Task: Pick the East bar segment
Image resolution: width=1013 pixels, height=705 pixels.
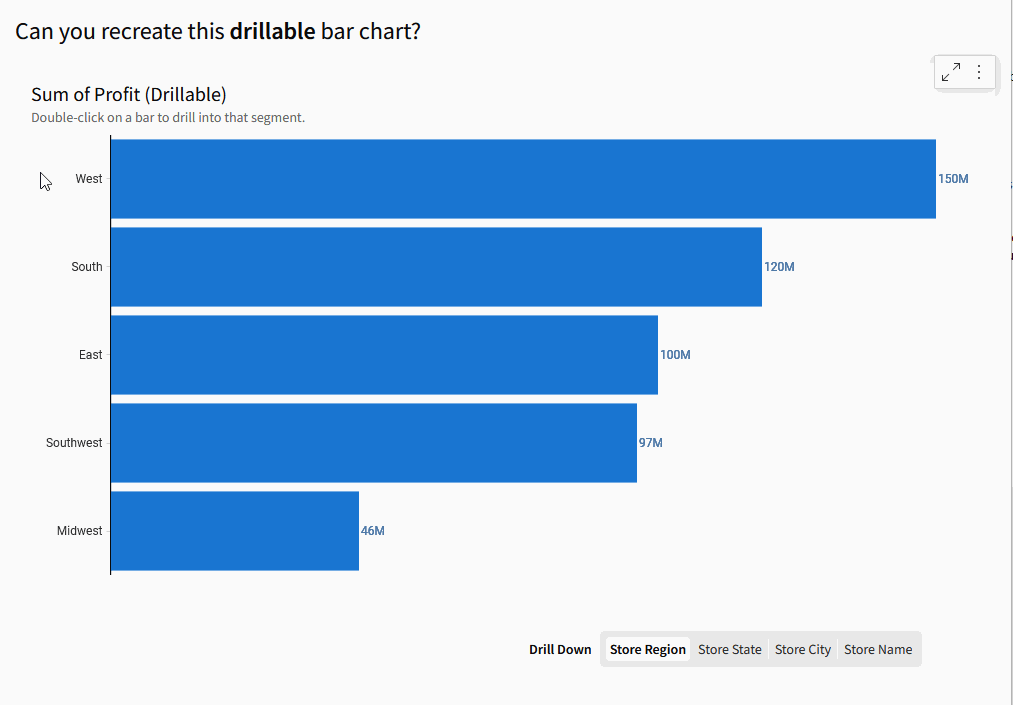Action: coord(384,355)
